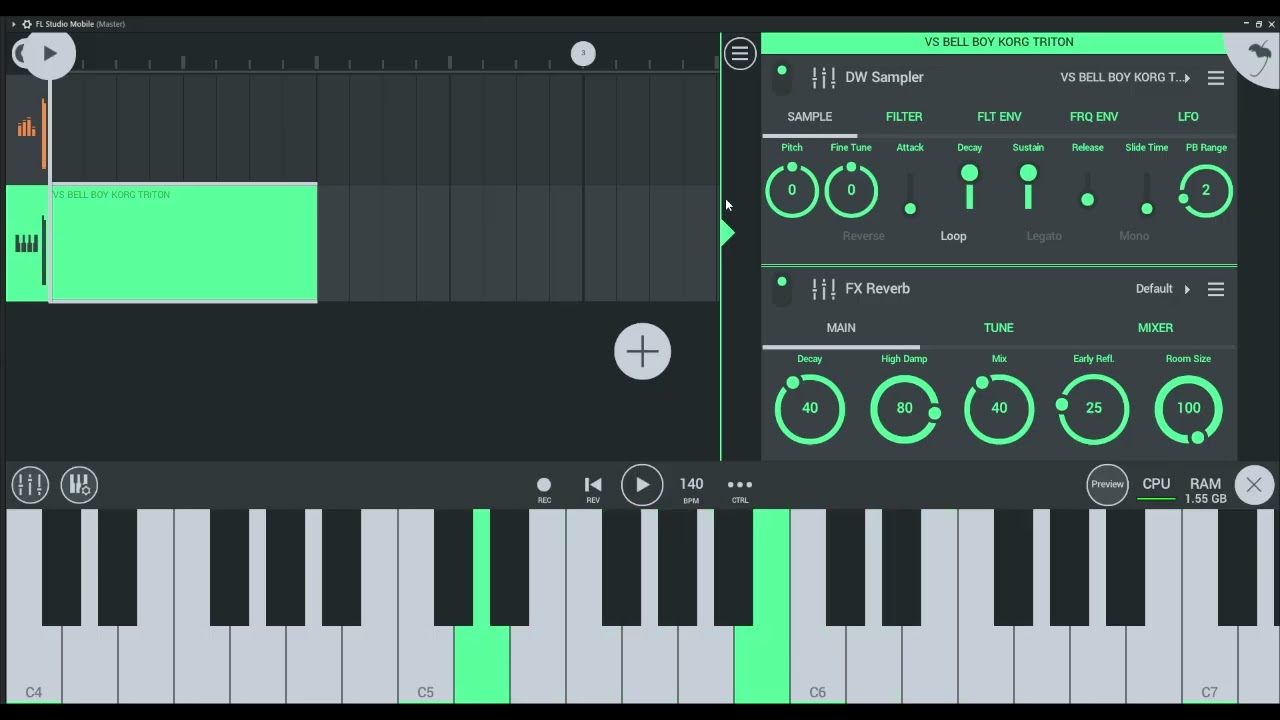1280x720 pixels.
Task: Open the hamburger menu above channel rack
Action: pos(740,54)
